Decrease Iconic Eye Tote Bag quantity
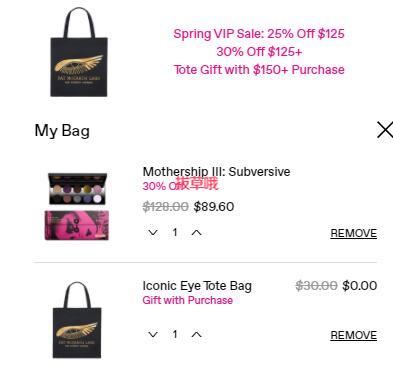Image resolution: width=393 pixels, height=366 pixels. point(153,334)
